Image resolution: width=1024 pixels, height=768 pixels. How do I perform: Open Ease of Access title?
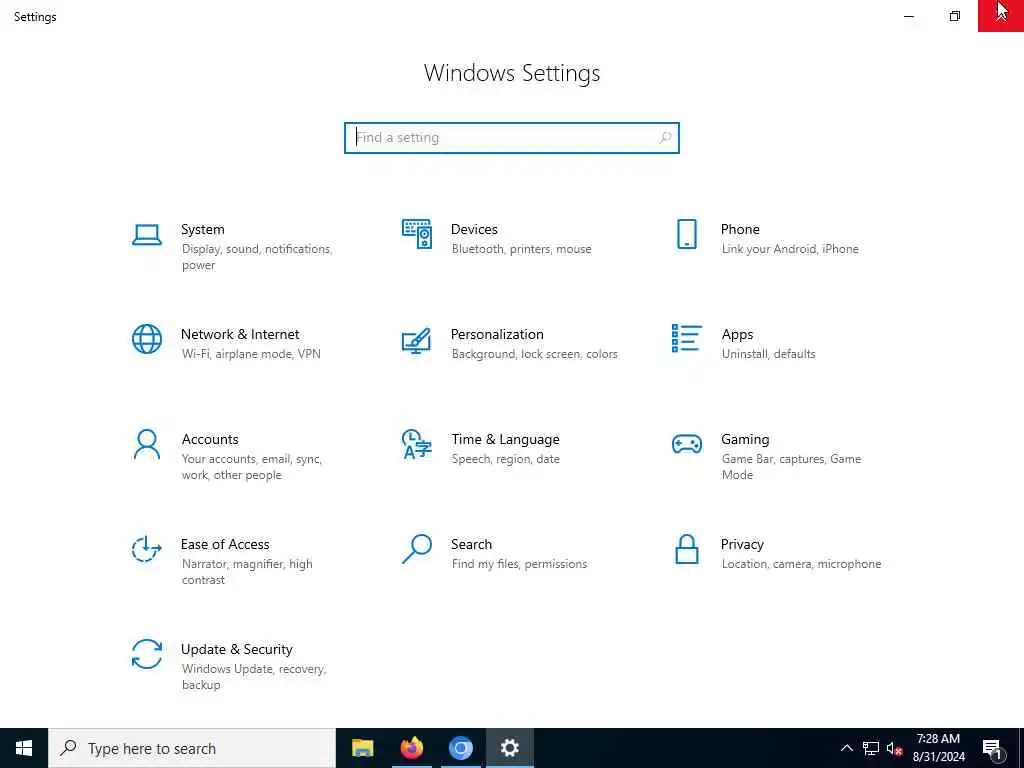pos(225,544)
